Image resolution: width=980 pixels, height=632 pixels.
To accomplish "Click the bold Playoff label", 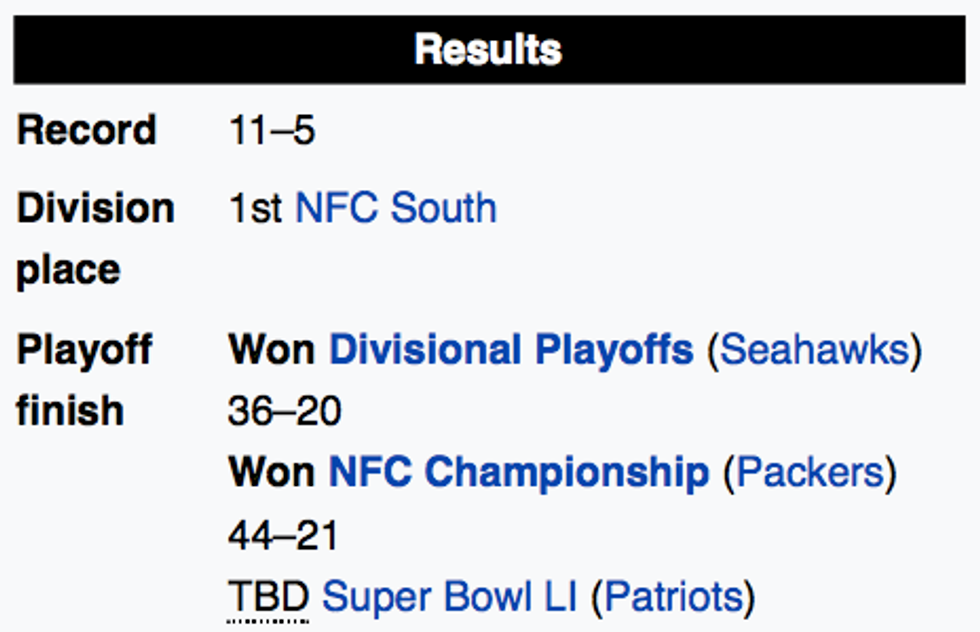I will (84, 350).
